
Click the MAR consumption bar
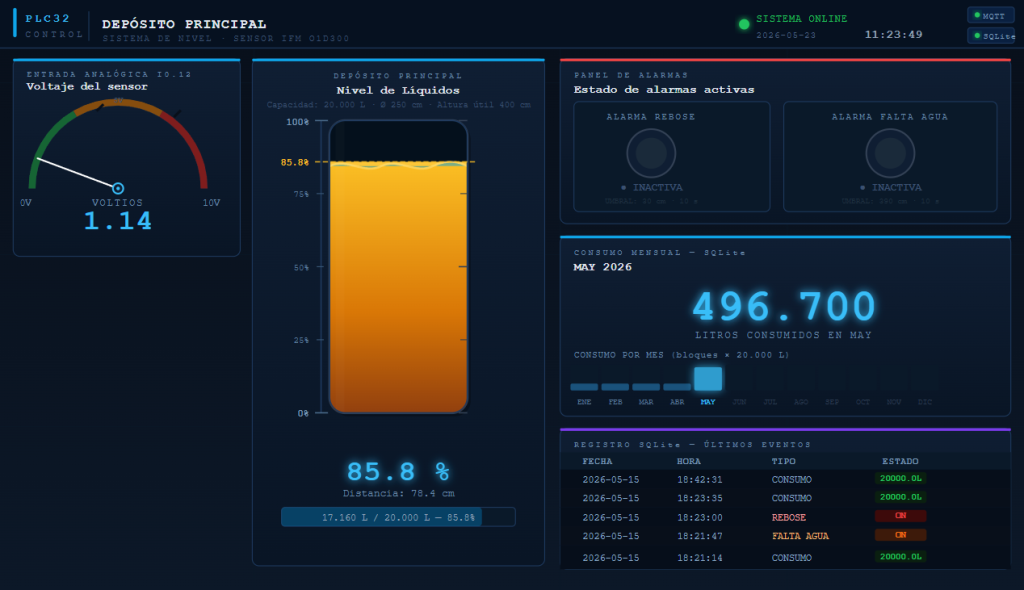[x=646, y=387]
